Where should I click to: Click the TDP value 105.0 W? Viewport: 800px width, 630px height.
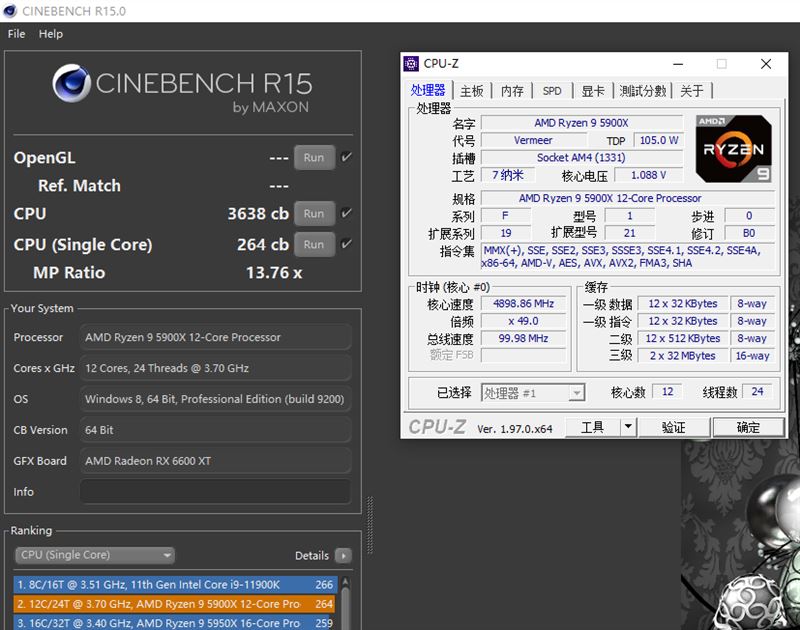[659, 140]
